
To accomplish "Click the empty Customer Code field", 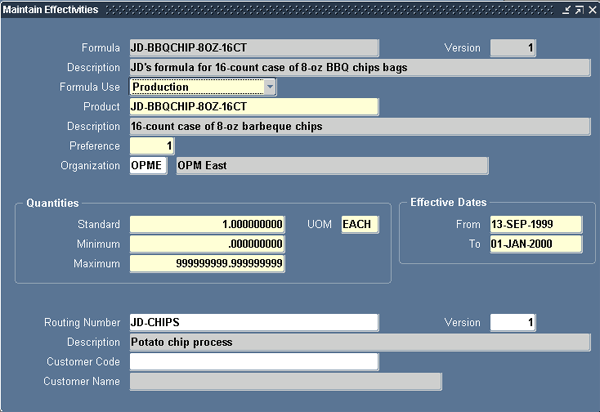I will [253, 362].
